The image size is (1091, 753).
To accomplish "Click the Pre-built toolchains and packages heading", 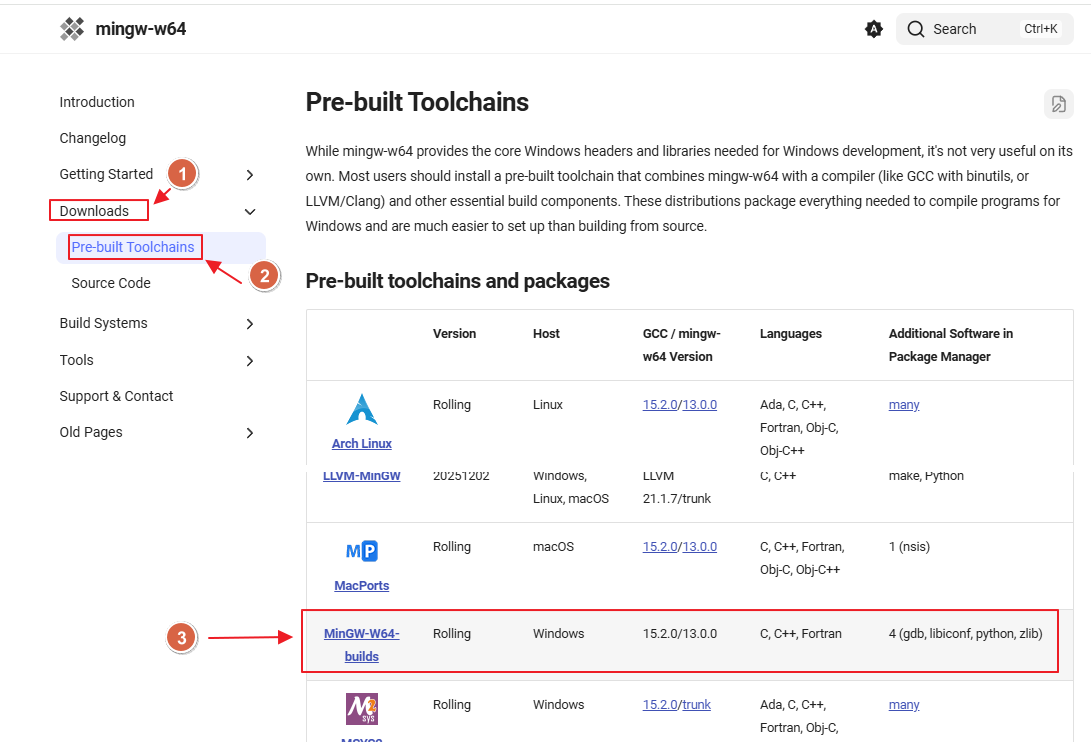I will pos(457,281).
